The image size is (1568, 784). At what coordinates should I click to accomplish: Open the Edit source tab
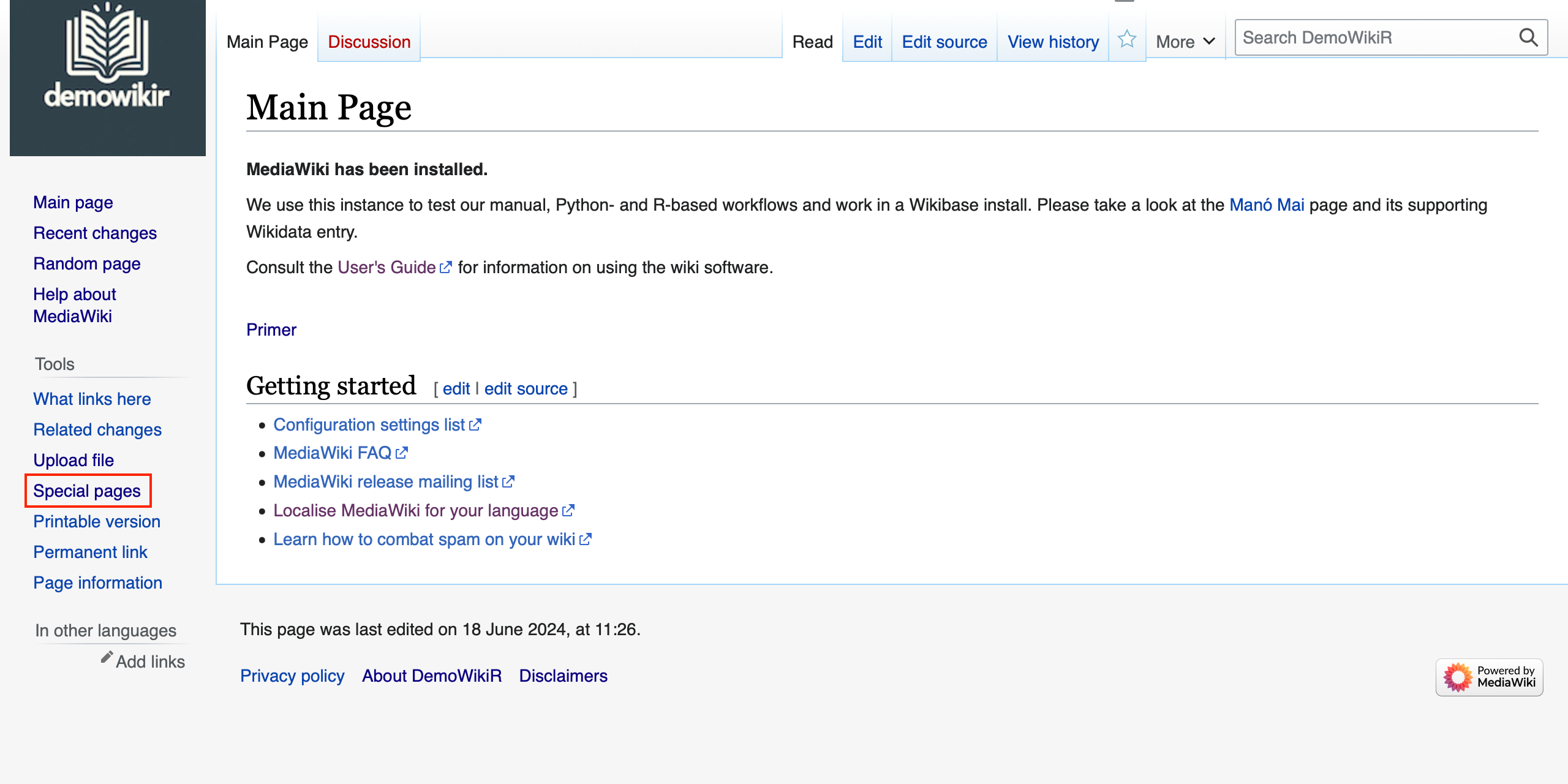pyautogui.click(x=944, y=42)
